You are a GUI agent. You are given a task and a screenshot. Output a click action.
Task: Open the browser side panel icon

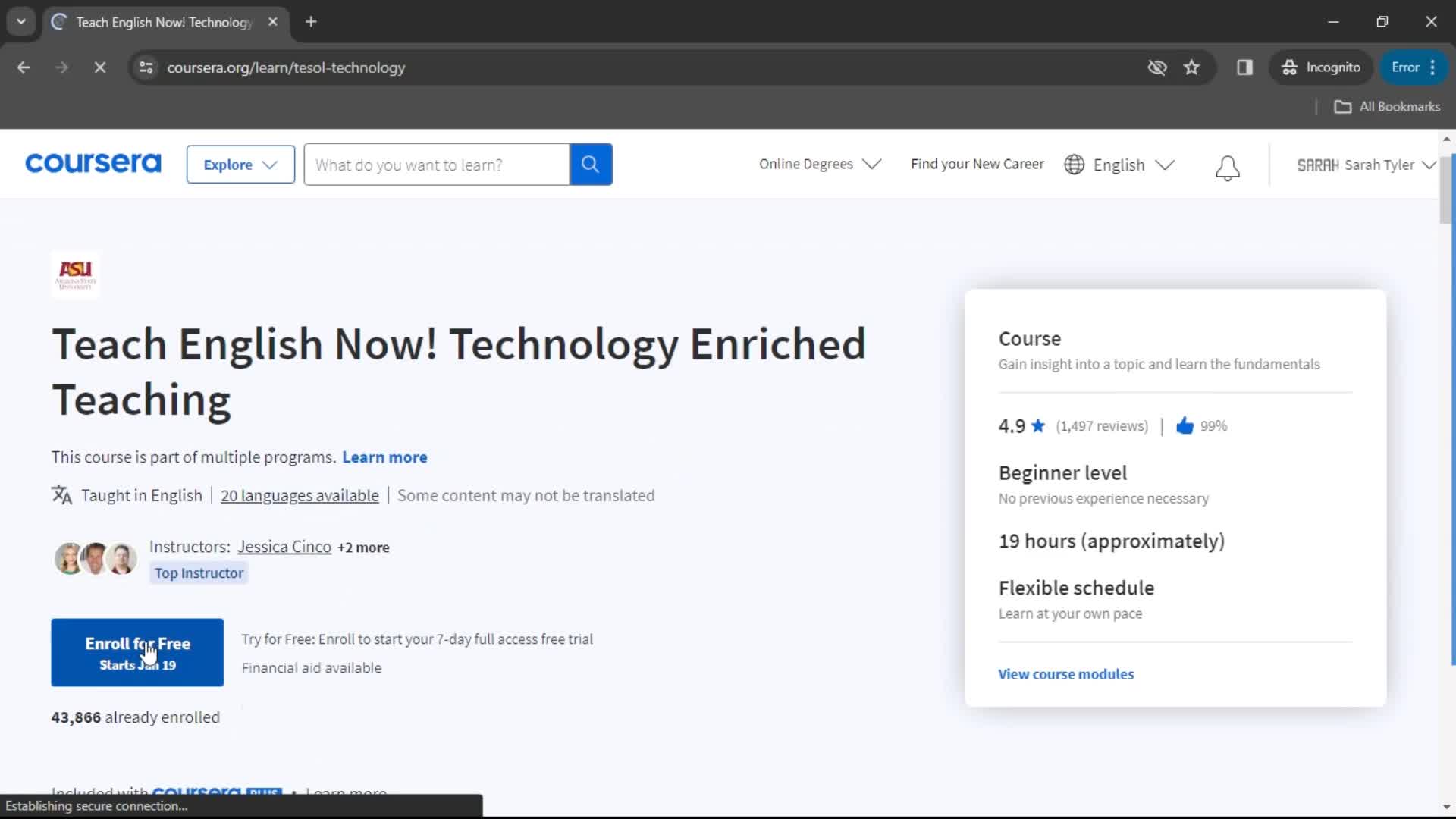[1244, 67]
